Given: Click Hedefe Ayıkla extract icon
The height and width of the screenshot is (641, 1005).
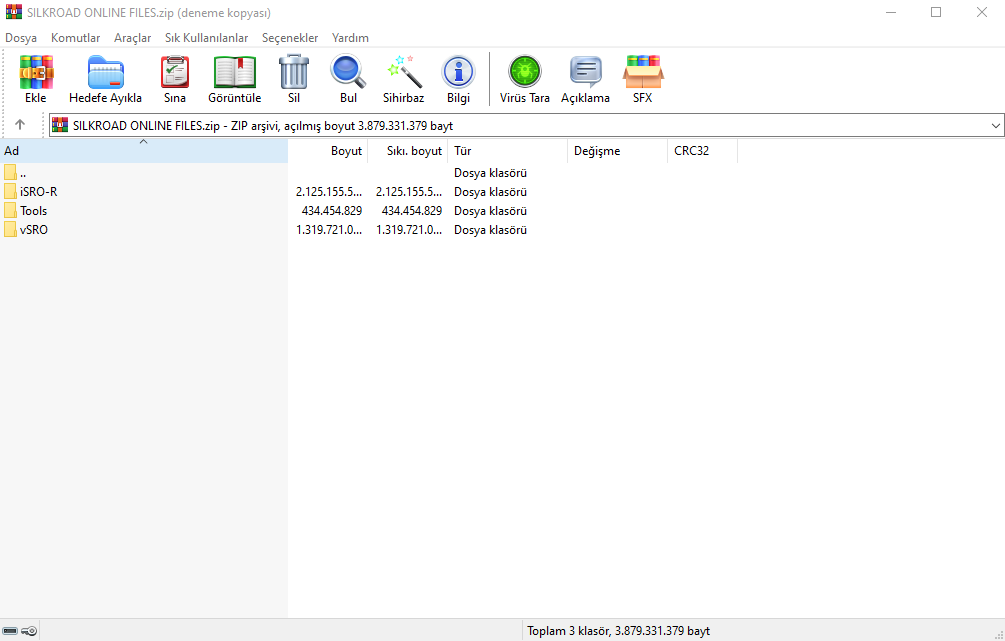Looking at the screenshot, I should point(105,79).
